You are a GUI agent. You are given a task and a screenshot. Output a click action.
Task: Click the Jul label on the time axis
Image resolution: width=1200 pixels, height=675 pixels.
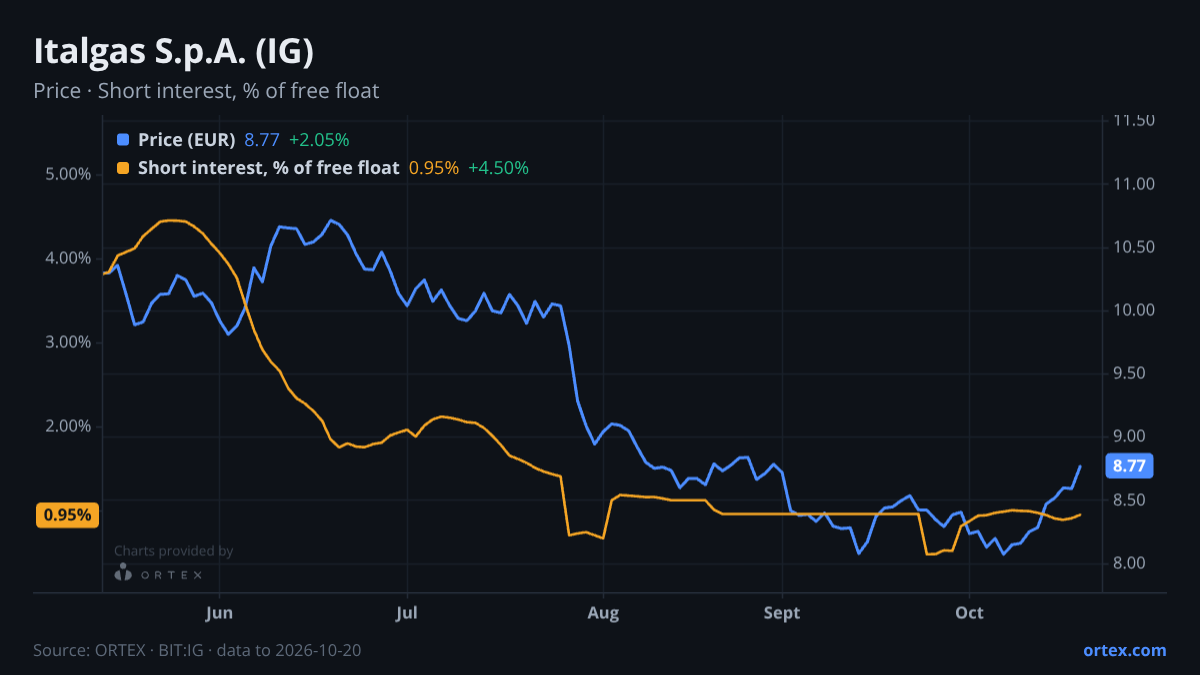click(407, 613)
